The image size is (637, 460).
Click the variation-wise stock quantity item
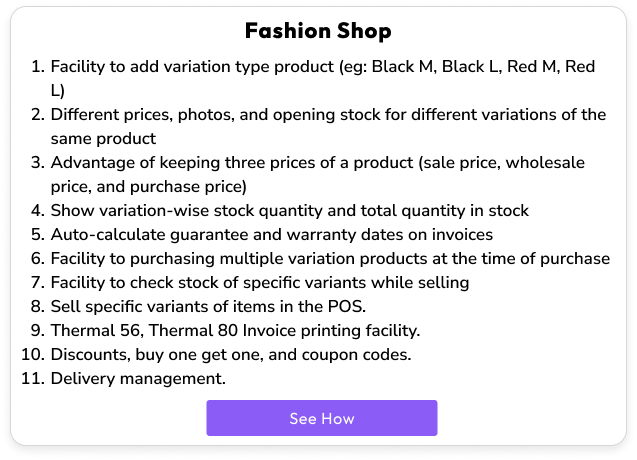(x=289, y=210)
